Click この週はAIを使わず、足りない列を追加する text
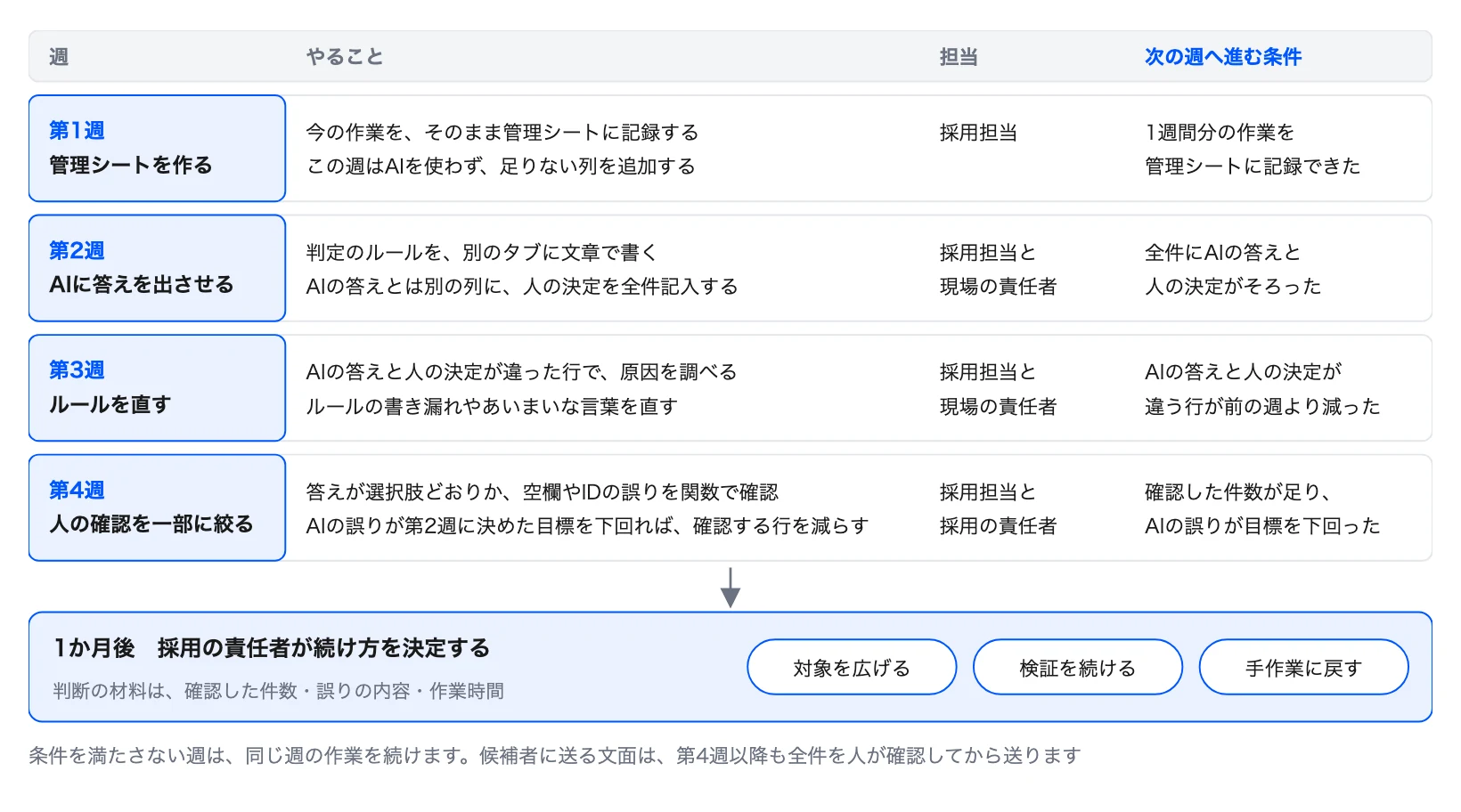Image resolution: width=1461 pixels, height=812 pixels. (501, 166)
